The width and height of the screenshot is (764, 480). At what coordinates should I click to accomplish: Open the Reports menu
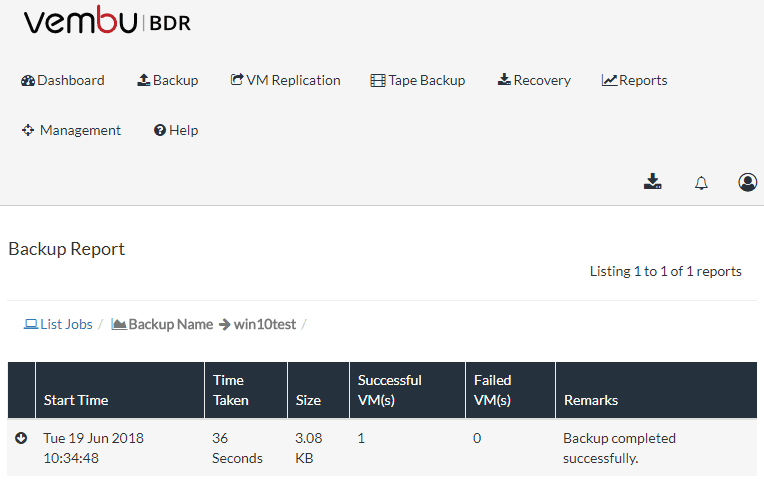635,80
